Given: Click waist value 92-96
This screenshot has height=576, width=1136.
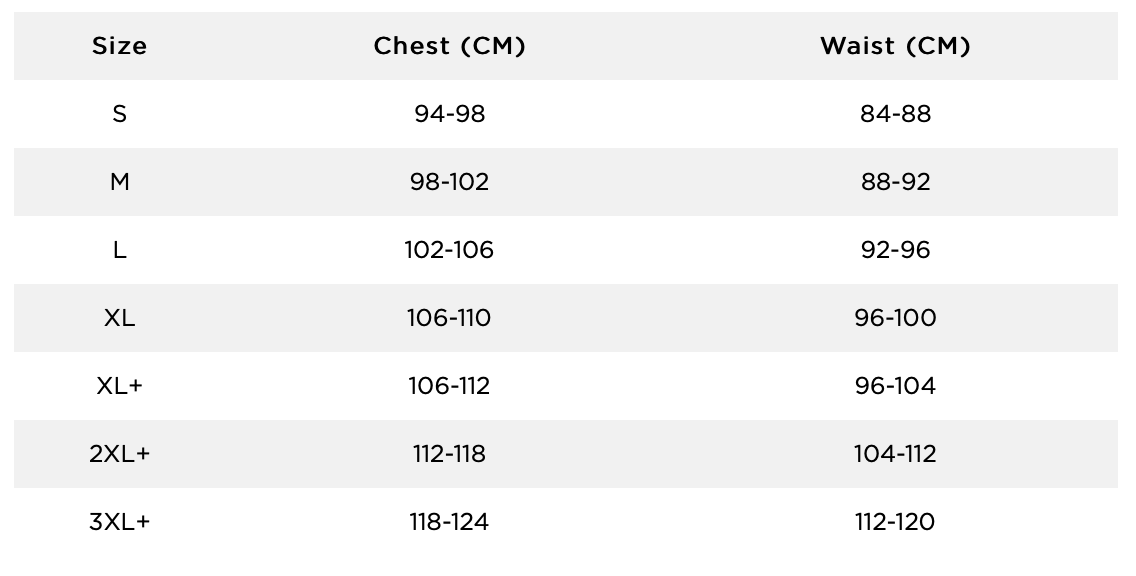Looking at the screenshot, I should (895, 250).
